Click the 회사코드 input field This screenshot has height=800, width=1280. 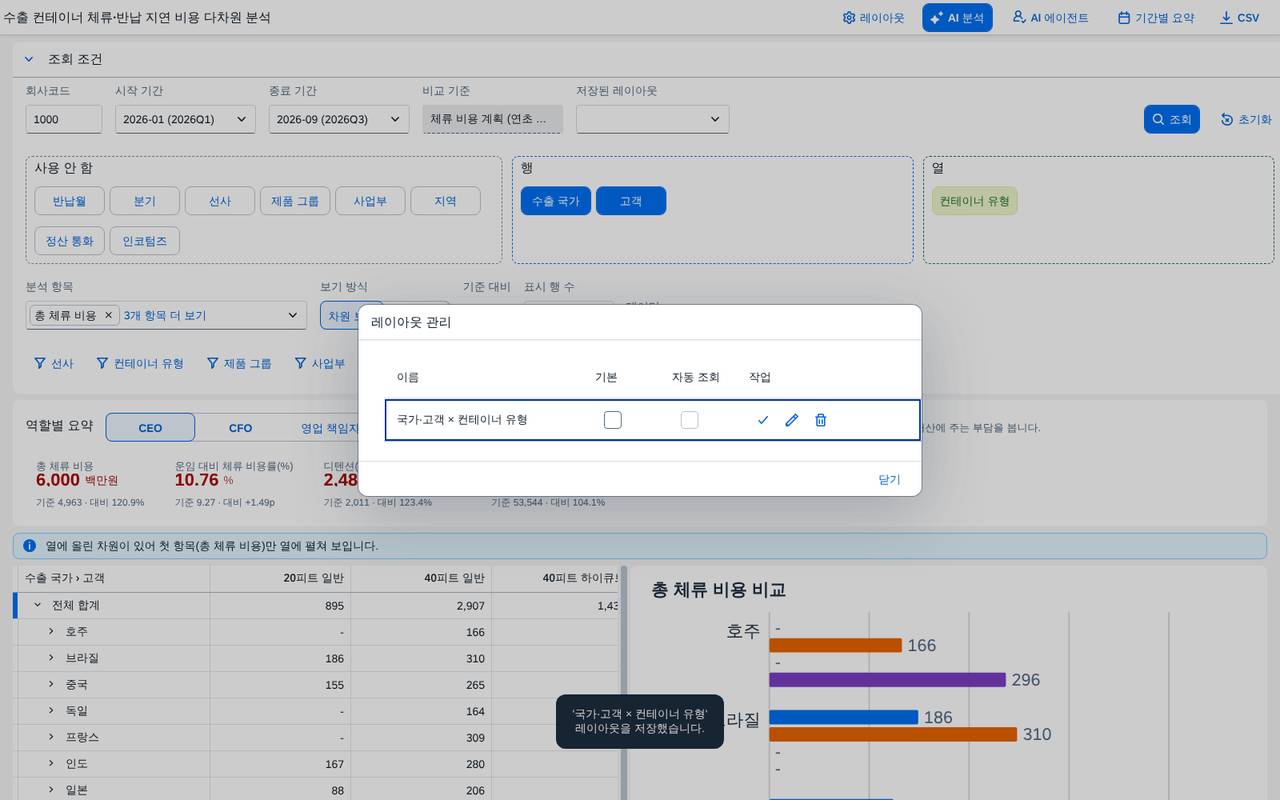pos(64,119)
